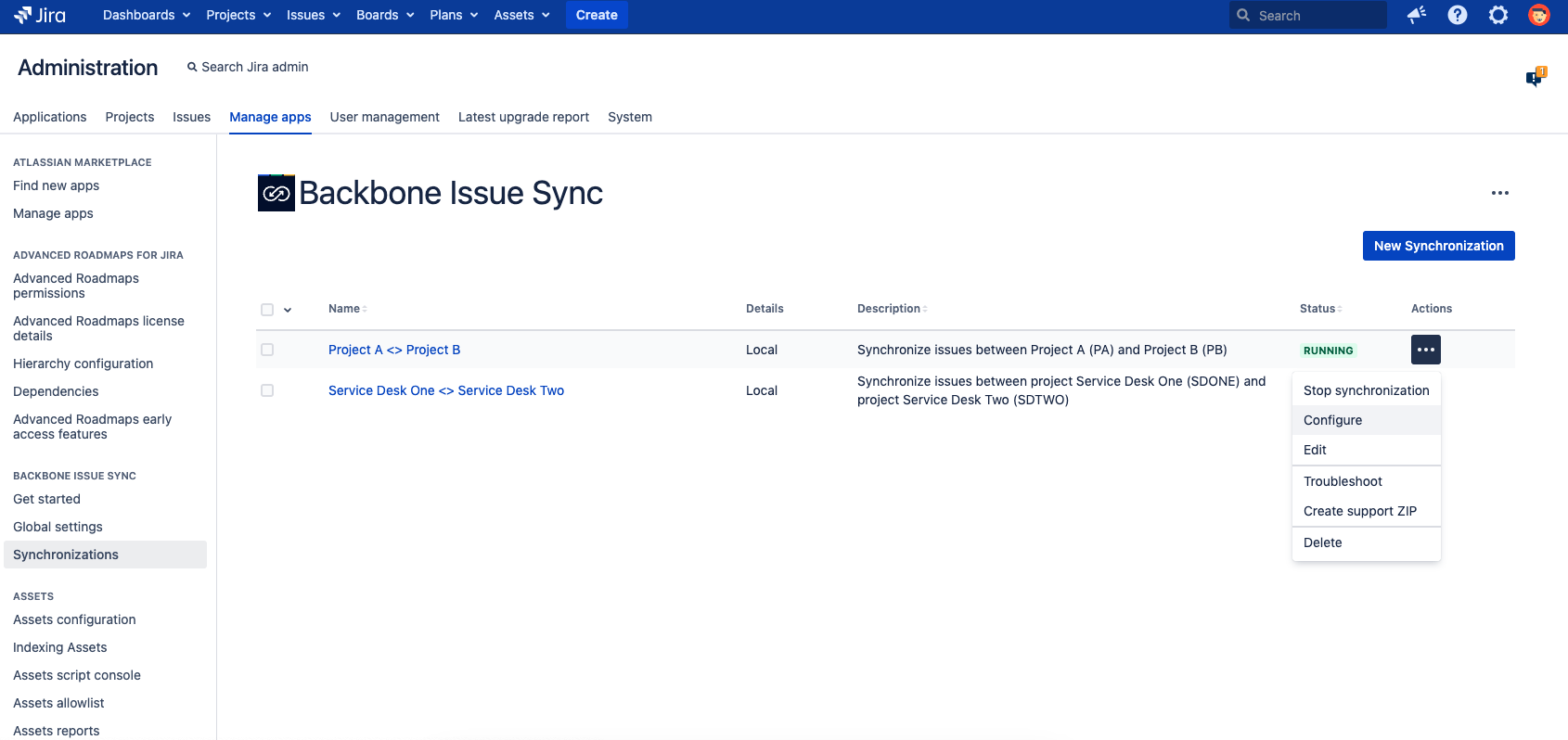
Task: Open the bulk selection dropdown arrow
Action: (288, 310)
